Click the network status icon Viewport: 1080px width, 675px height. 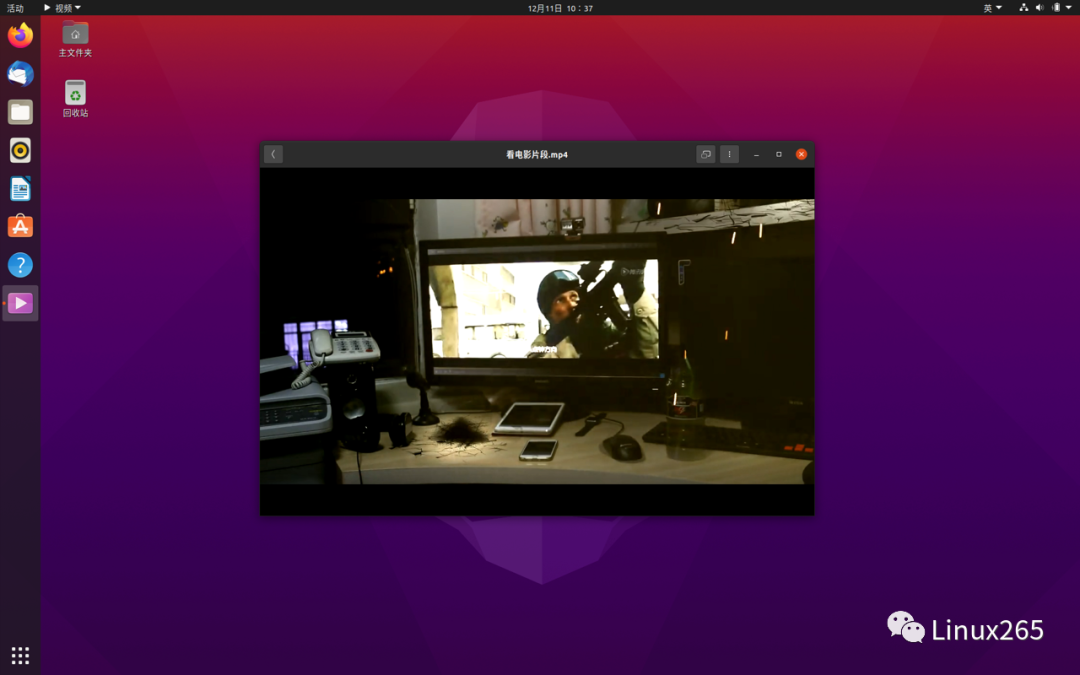pos(1024,8)
